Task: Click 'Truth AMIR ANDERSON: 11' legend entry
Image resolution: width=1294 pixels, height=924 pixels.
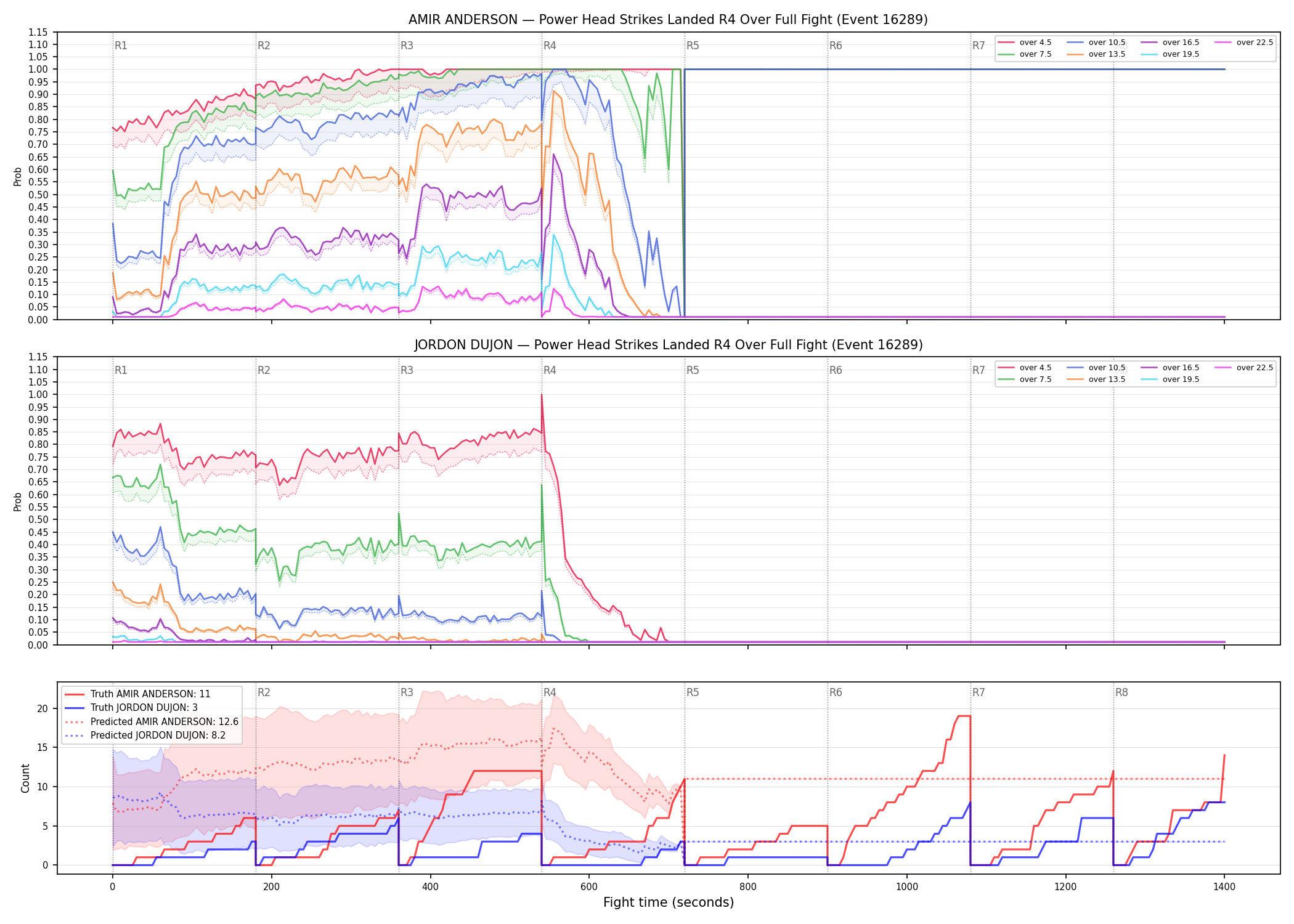Action: point(137,694)
